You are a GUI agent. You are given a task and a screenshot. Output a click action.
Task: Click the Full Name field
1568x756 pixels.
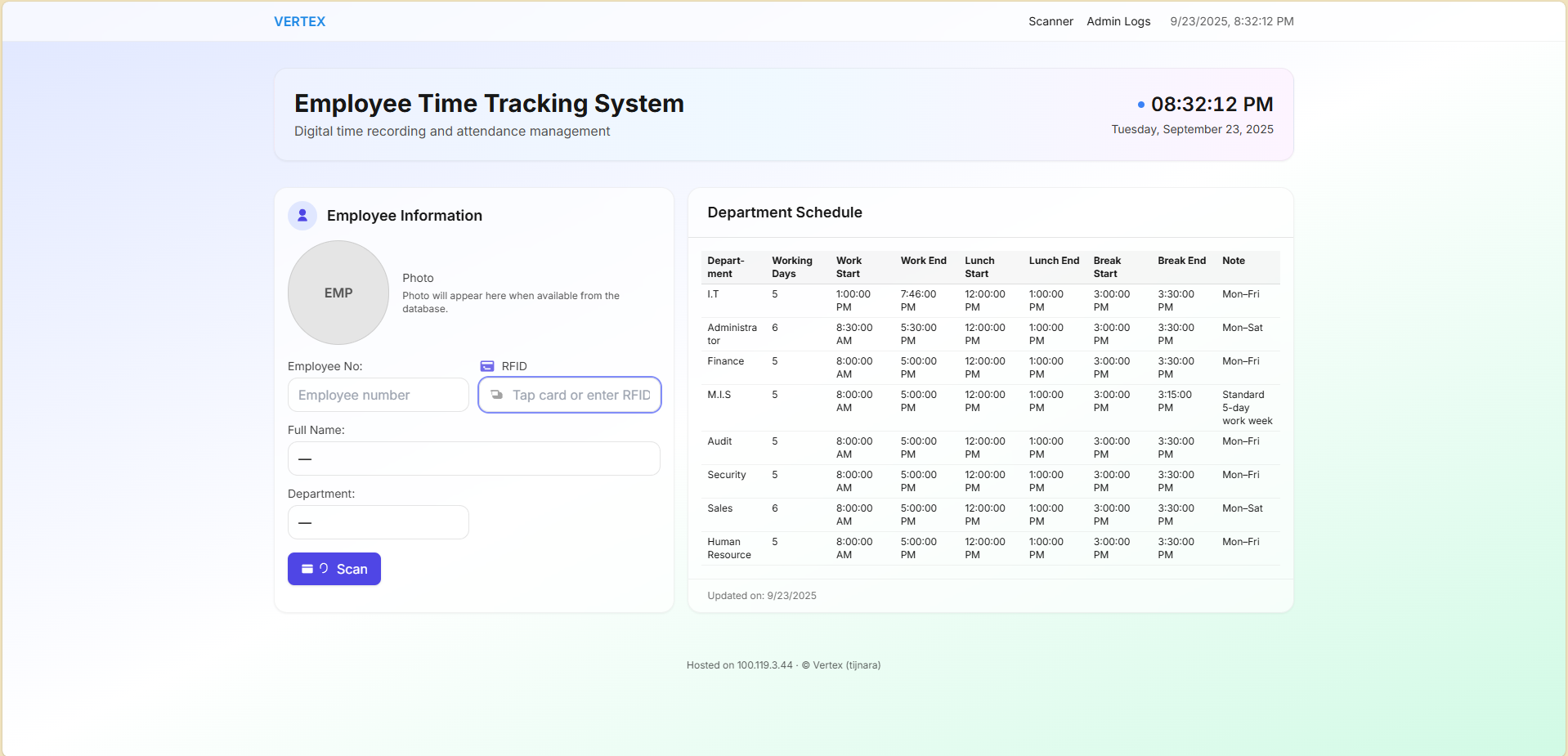tap(473, 459)
